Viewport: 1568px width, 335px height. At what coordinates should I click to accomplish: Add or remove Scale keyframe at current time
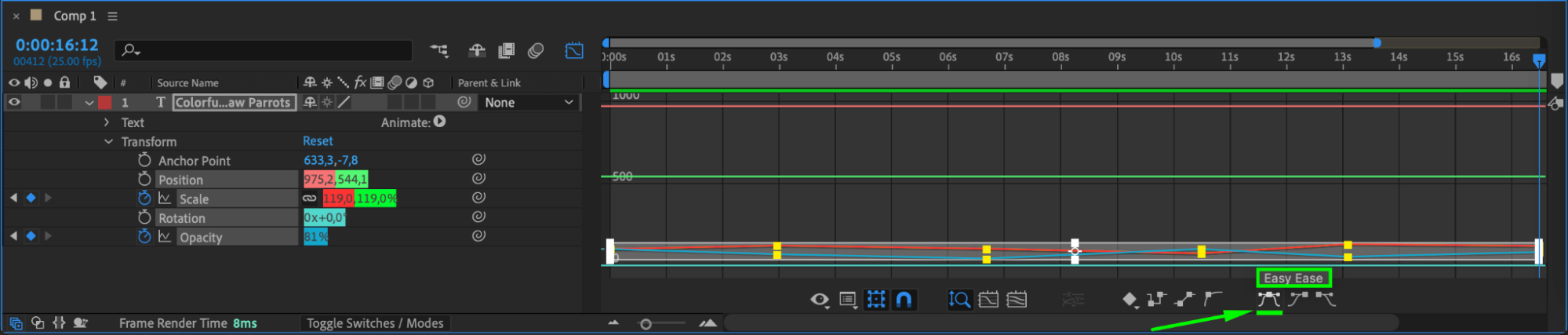click(31, 198)
